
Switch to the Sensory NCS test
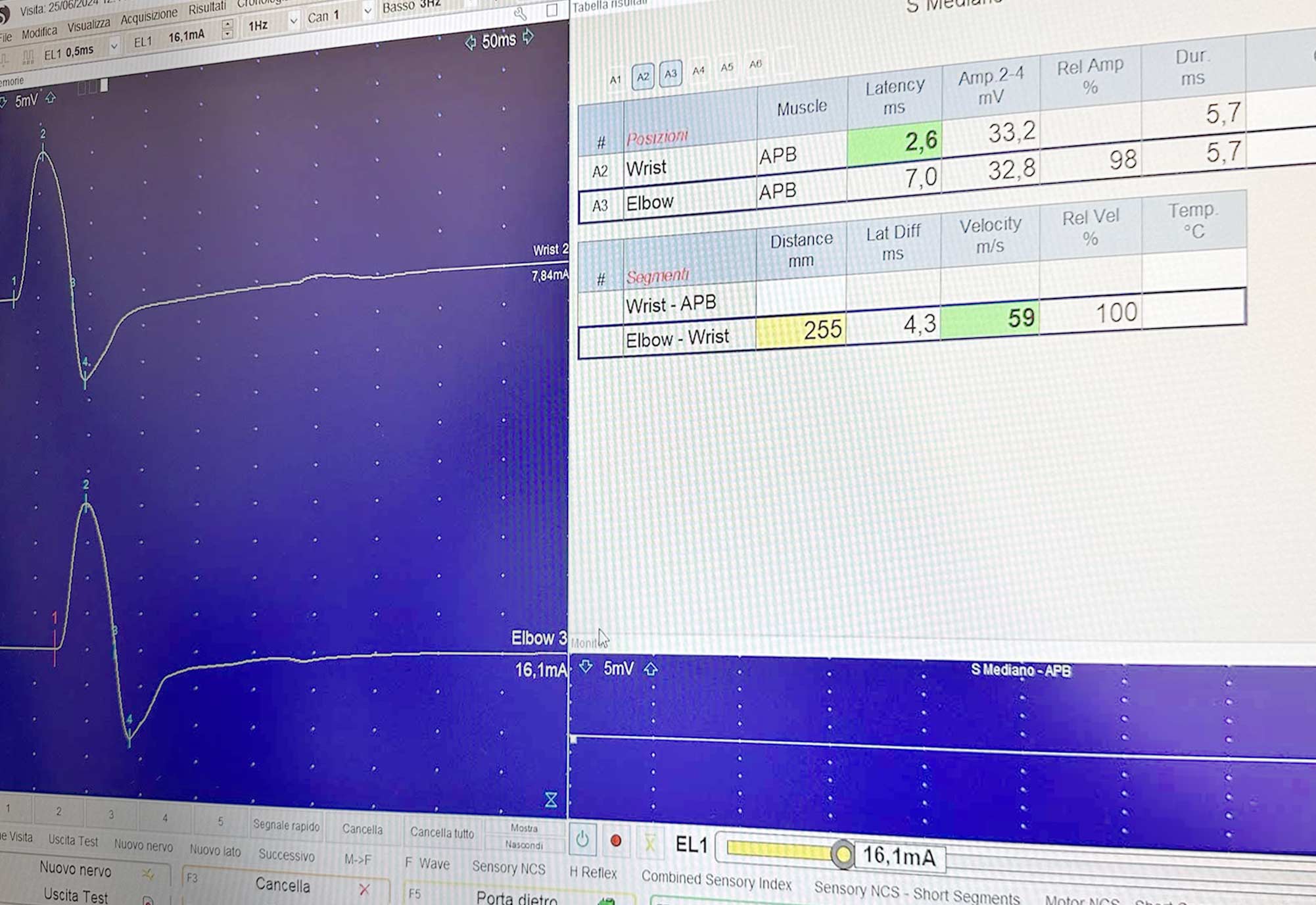[509, 868]
